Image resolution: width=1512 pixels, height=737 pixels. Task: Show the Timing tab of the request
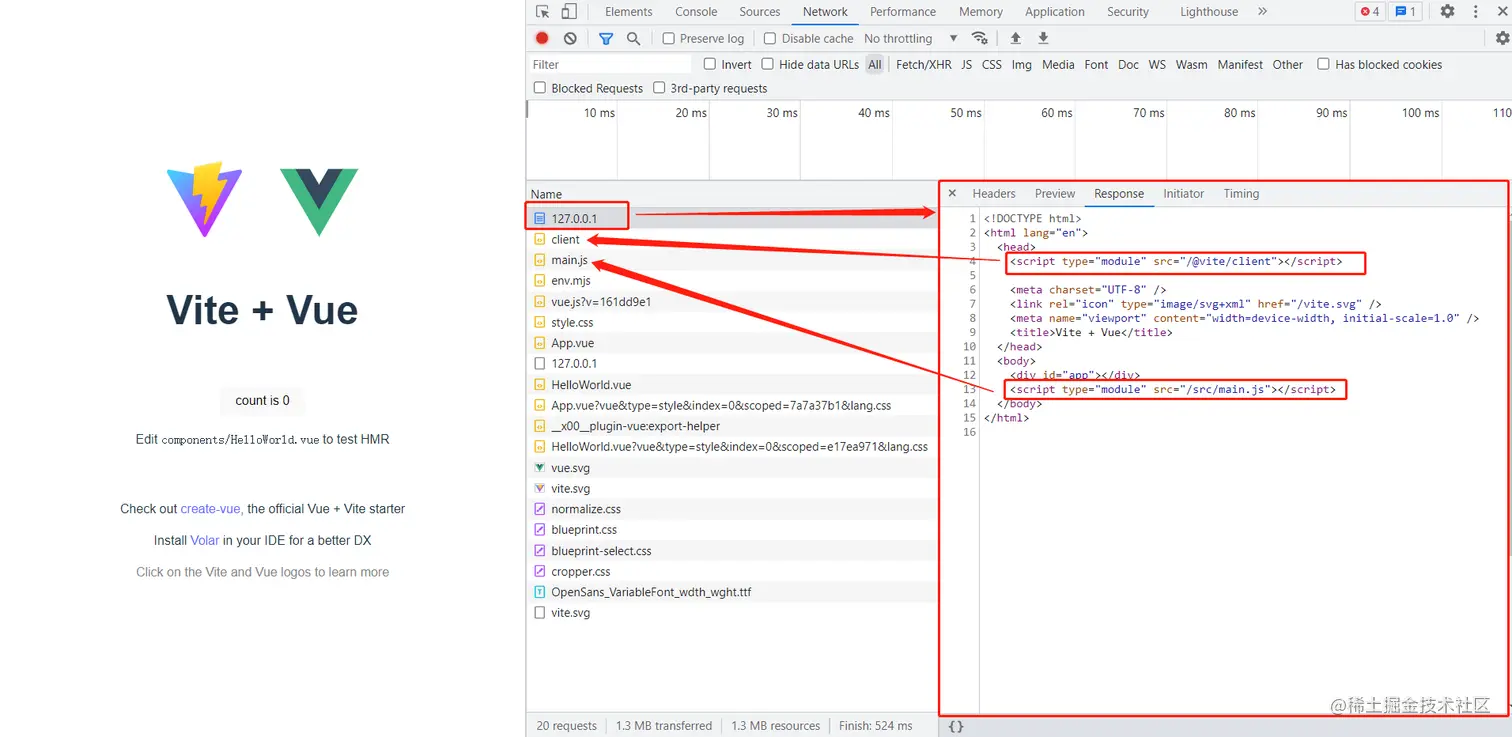(x=1241, y=194)
